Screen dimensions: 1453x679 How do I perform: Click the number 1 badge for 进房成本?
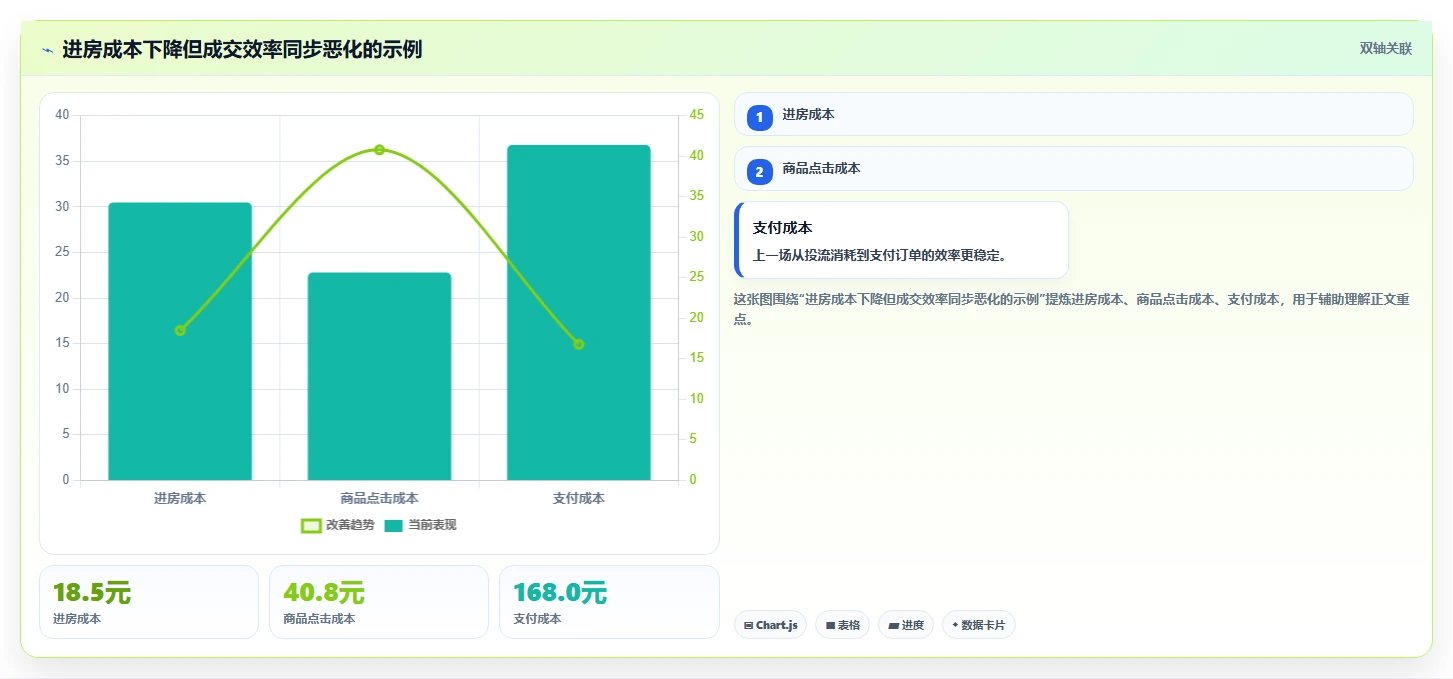point(759,117)
